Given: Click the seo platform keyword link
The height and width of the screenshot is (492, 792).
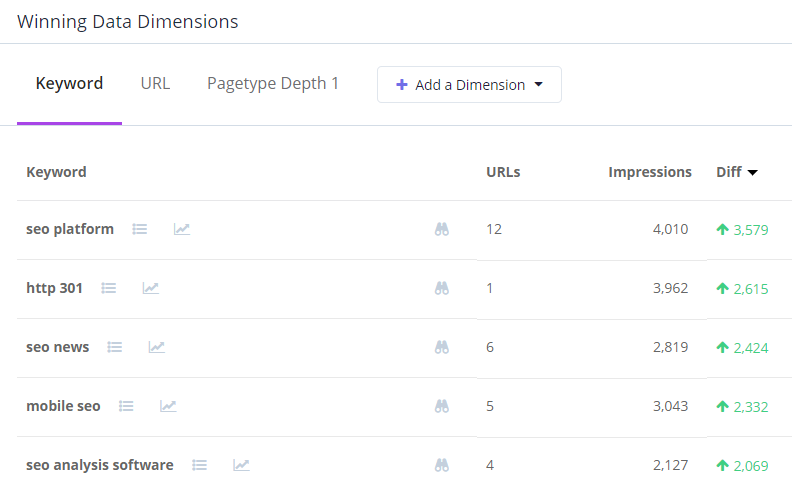Looking at the screenshot, I should 70,229.
